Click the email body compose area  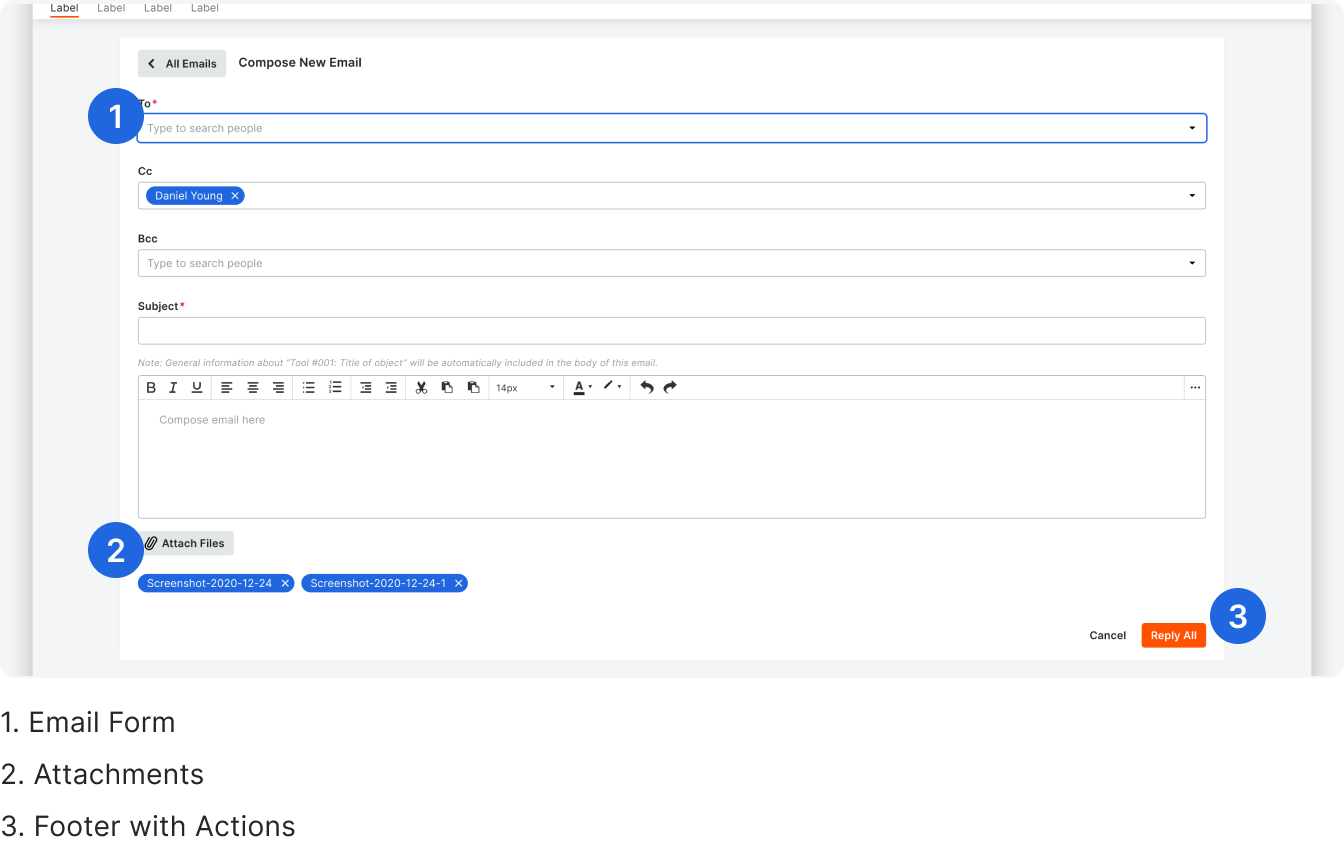click(x=672, y=459)
